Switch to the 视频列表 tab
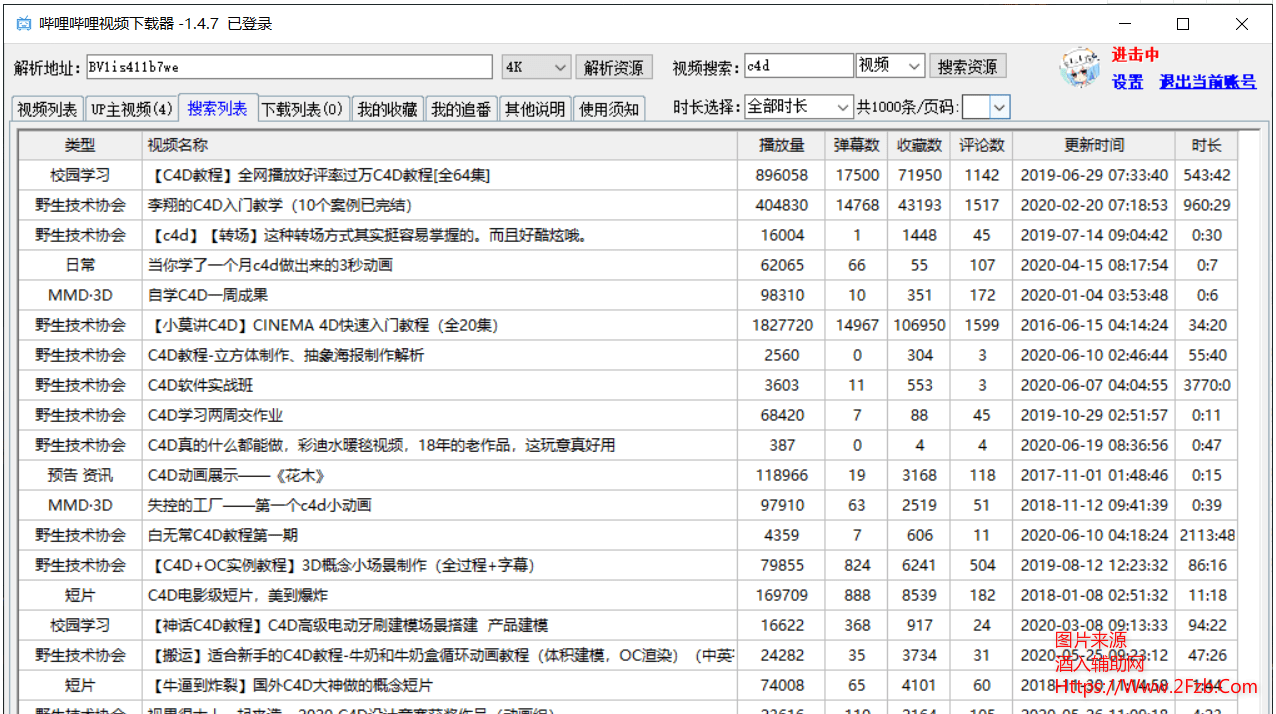This screenshot has height=714, width=1276. point(47,109)
